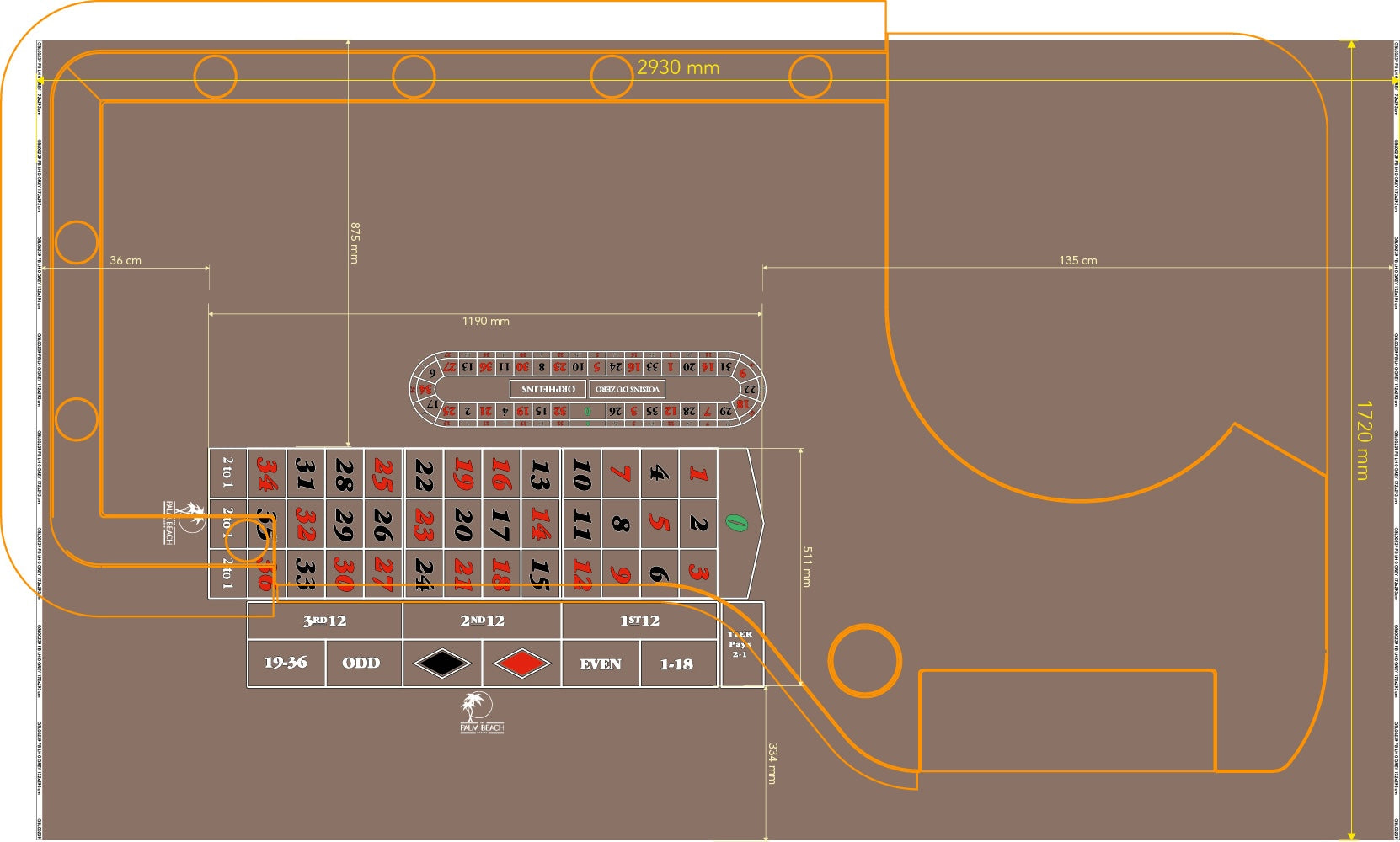Click large red 1 on the betting grid

pos(698,473)
